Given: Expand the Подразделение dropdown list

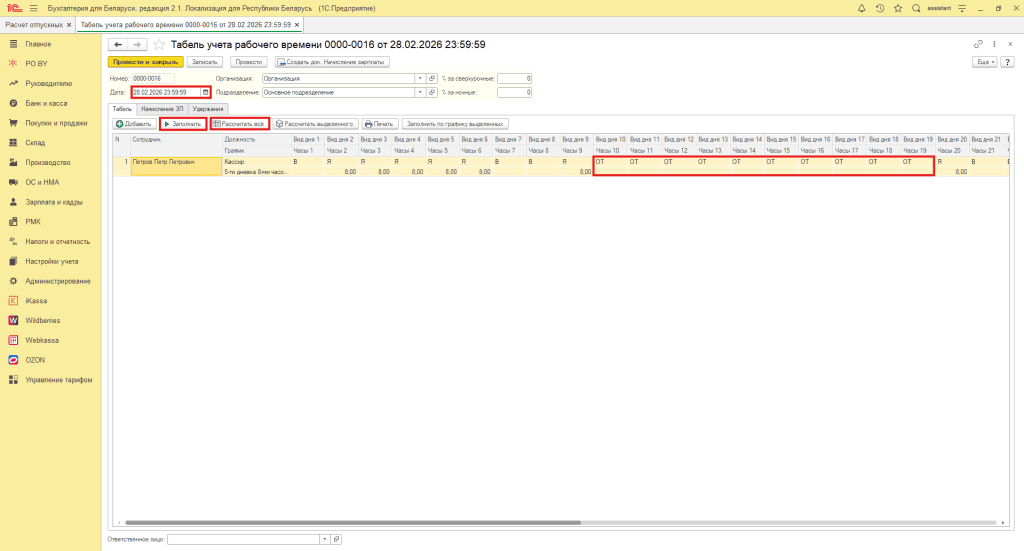Looking at the screenshot, I should [420, 92].
